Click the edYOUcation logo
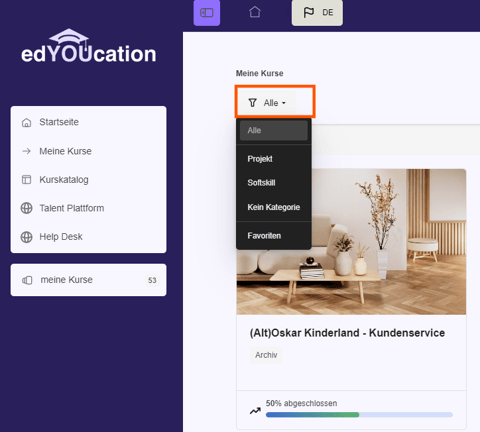 click(x=88, y=46)
